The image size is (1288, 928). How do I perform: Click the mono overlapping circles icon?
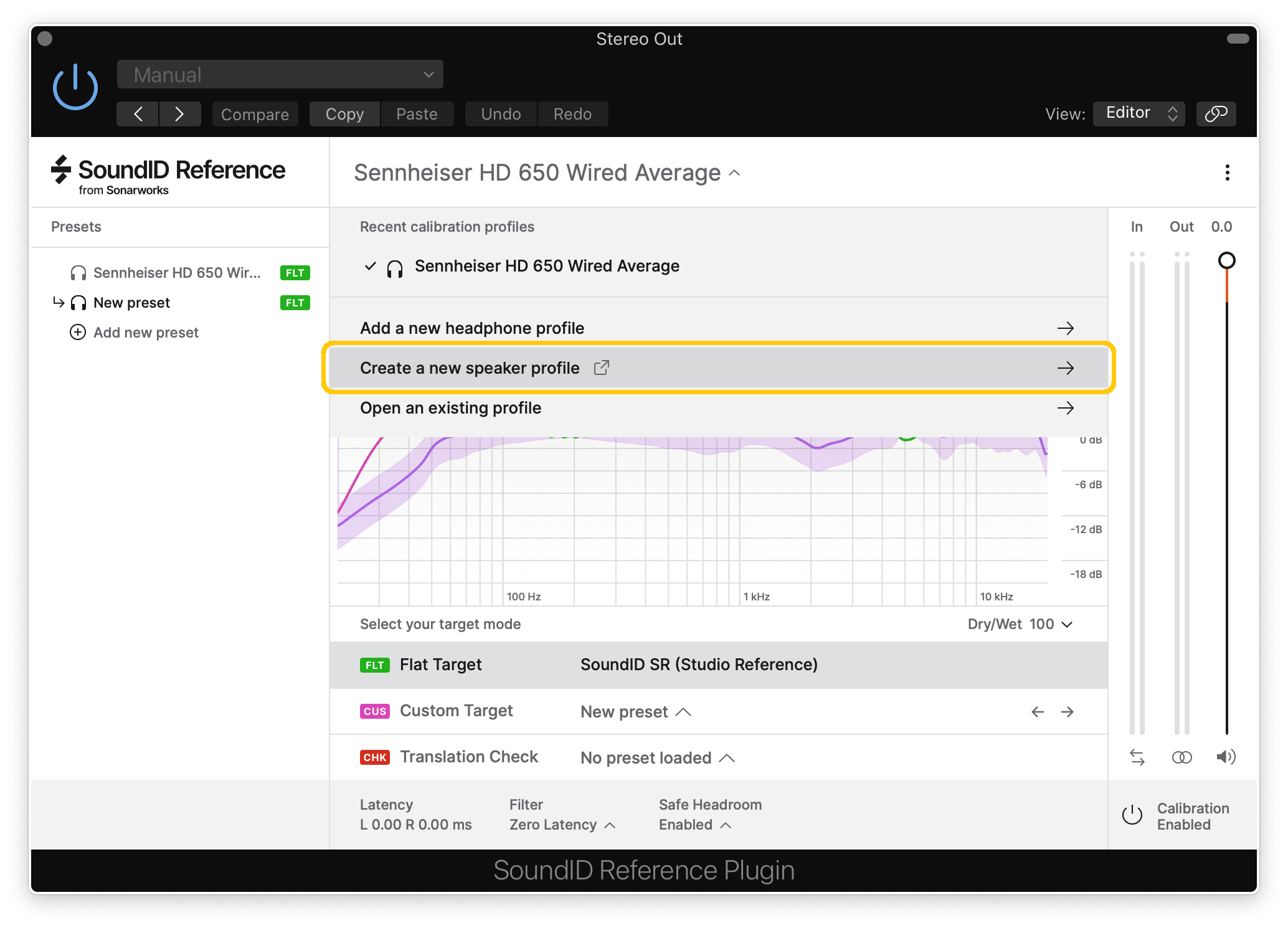point(1181,757)
